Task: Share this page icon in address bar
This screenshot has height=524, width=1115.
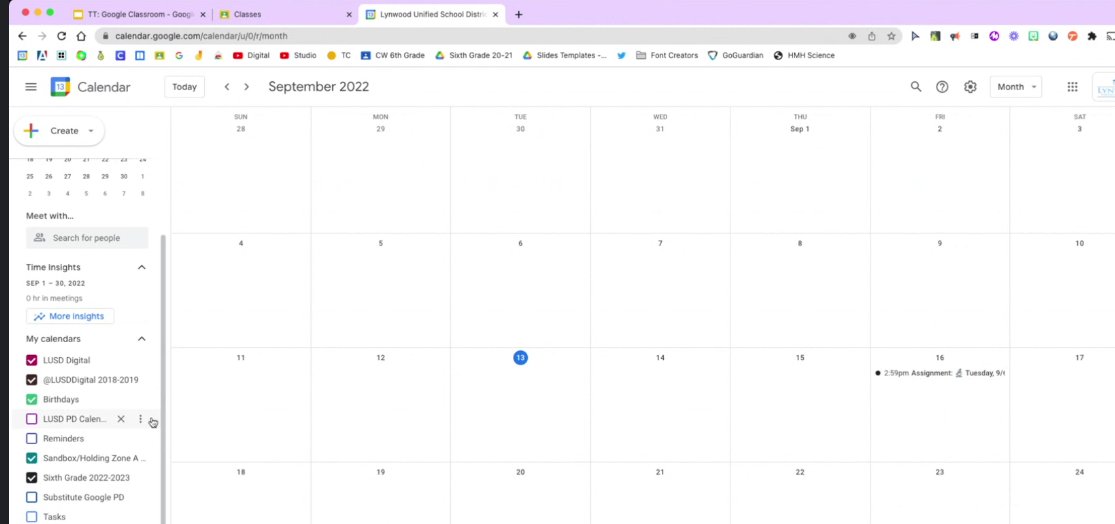Action: (872, 36)
